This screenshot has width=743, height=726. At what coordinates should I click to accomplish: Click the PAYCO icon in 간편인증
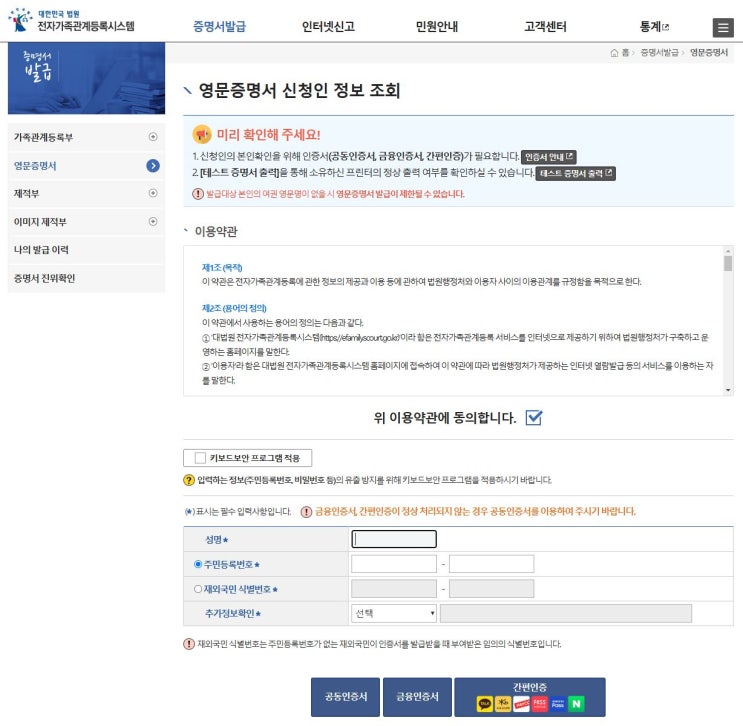point(521,704)
